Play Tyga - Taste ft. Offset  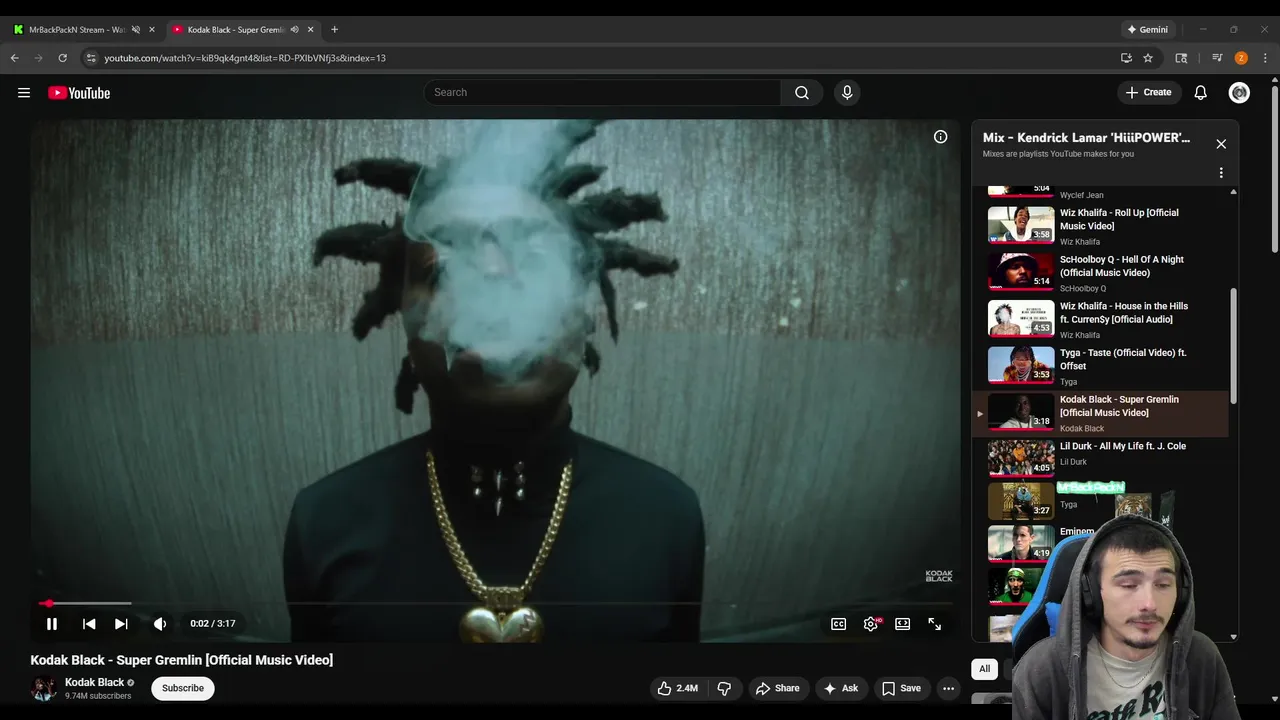click(1100, 366)
